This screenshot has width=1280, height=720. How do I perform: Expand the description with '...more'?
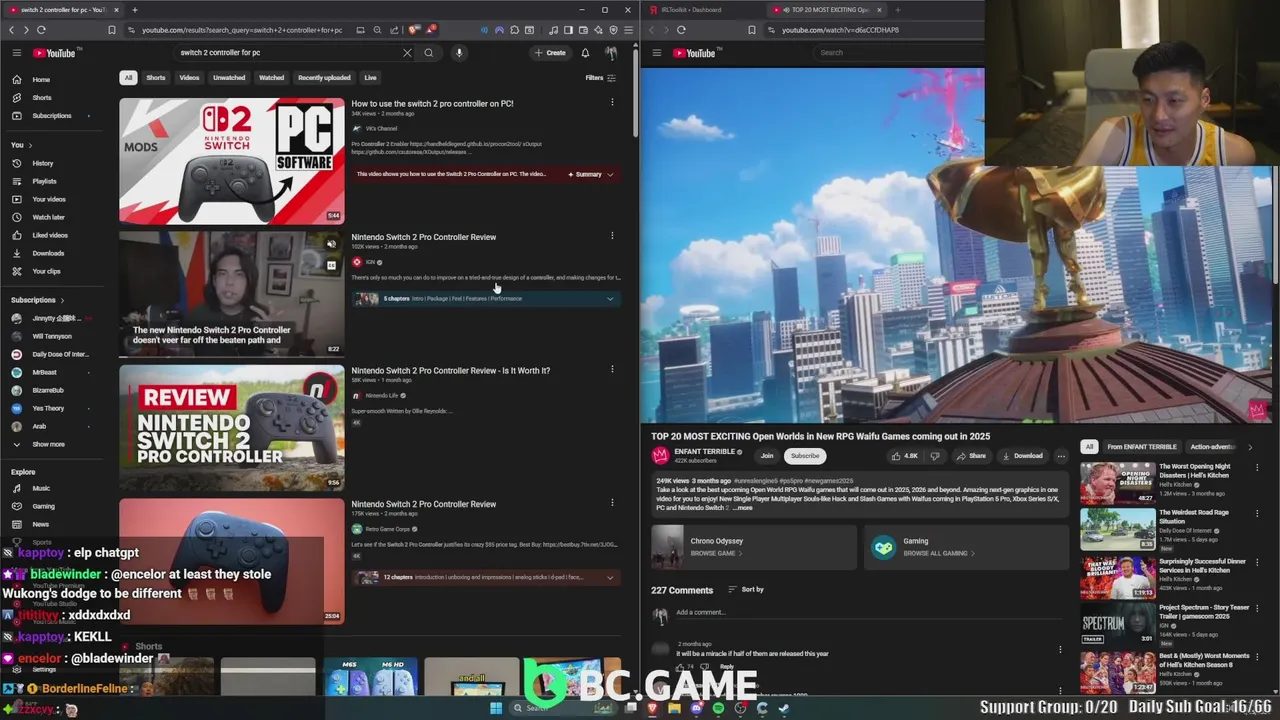coord(743,508)
